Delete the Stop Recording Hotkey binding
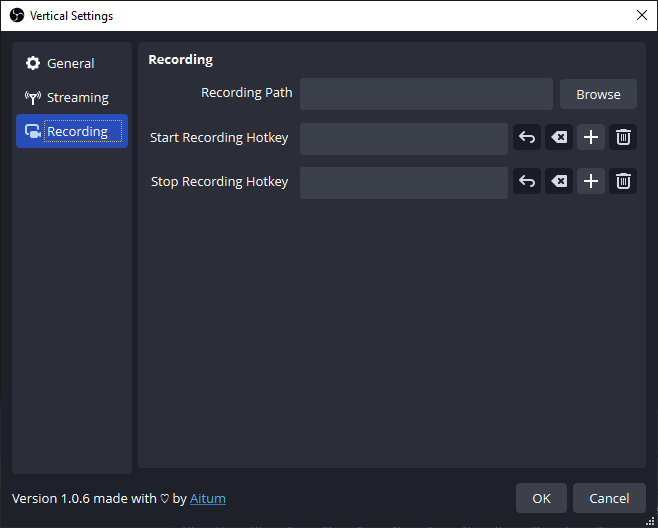Viewport: 658px width, 528px height. point(623,182)
